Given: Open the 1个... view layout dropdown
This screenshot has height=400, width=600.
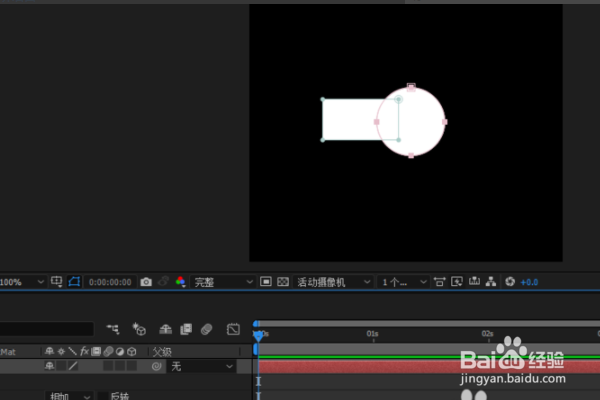Looking at the screenshot, I should [x=403, y=282].
